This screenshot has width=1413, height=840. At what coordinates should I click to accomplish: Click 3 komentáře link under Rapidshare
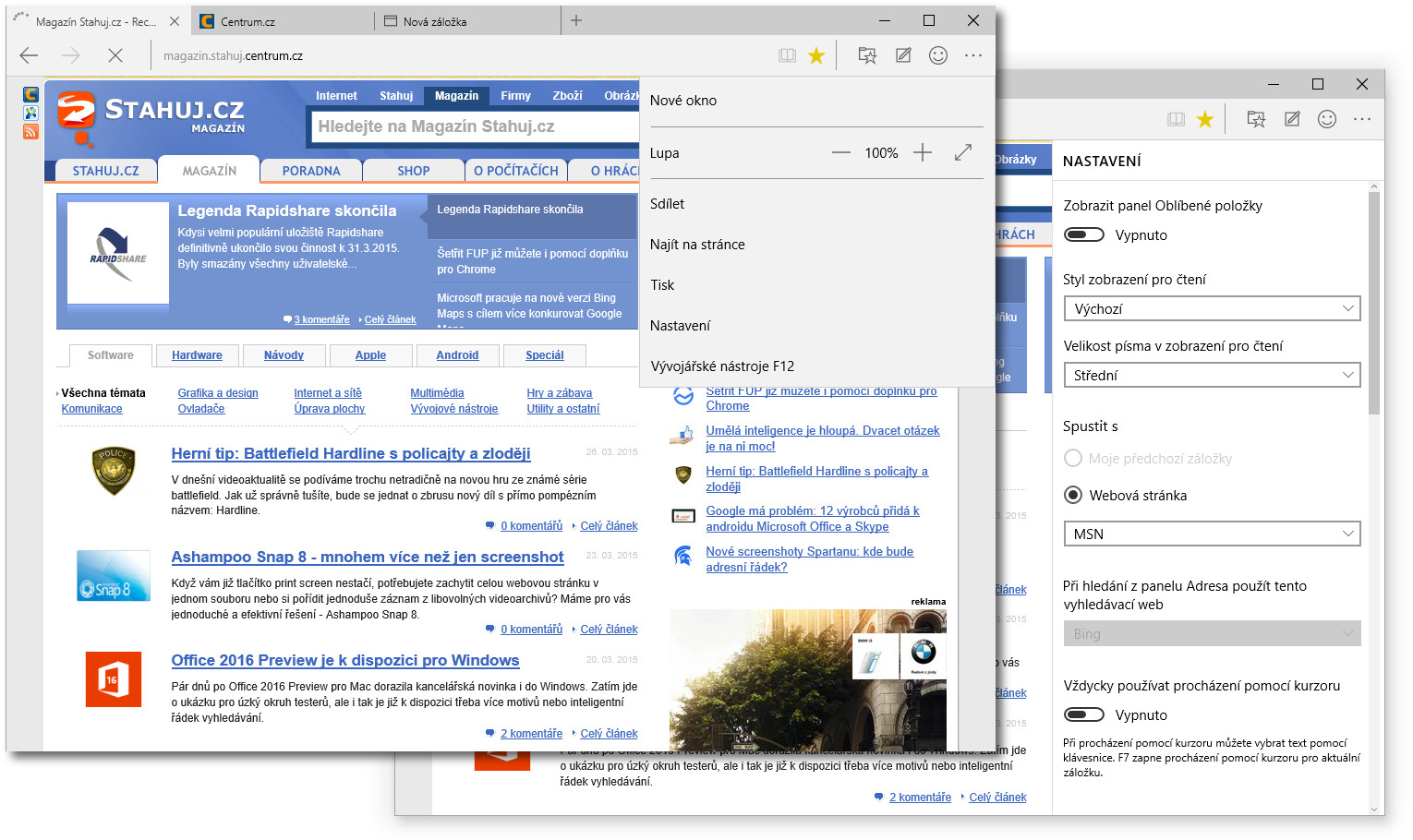321,319
